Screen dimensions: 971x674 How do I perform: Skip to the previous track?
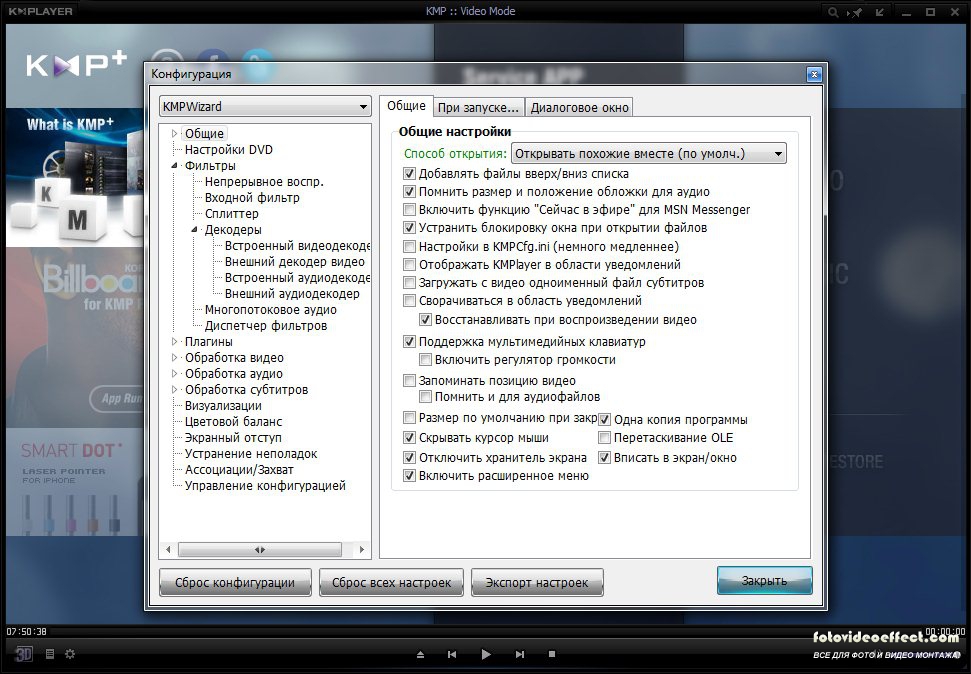point(452,654)
